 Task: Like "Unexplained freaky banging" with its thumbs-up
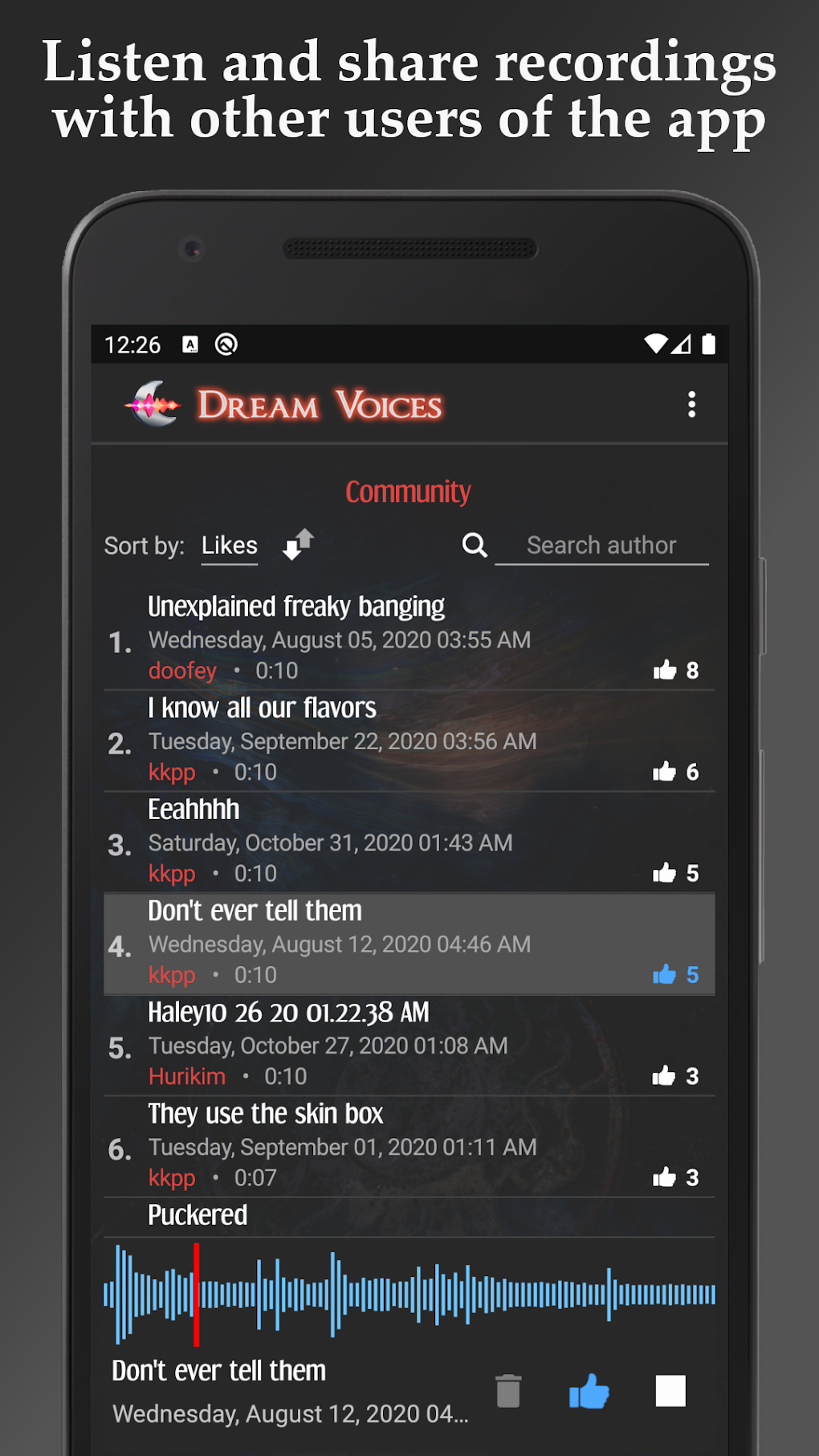tap(665, 670)
